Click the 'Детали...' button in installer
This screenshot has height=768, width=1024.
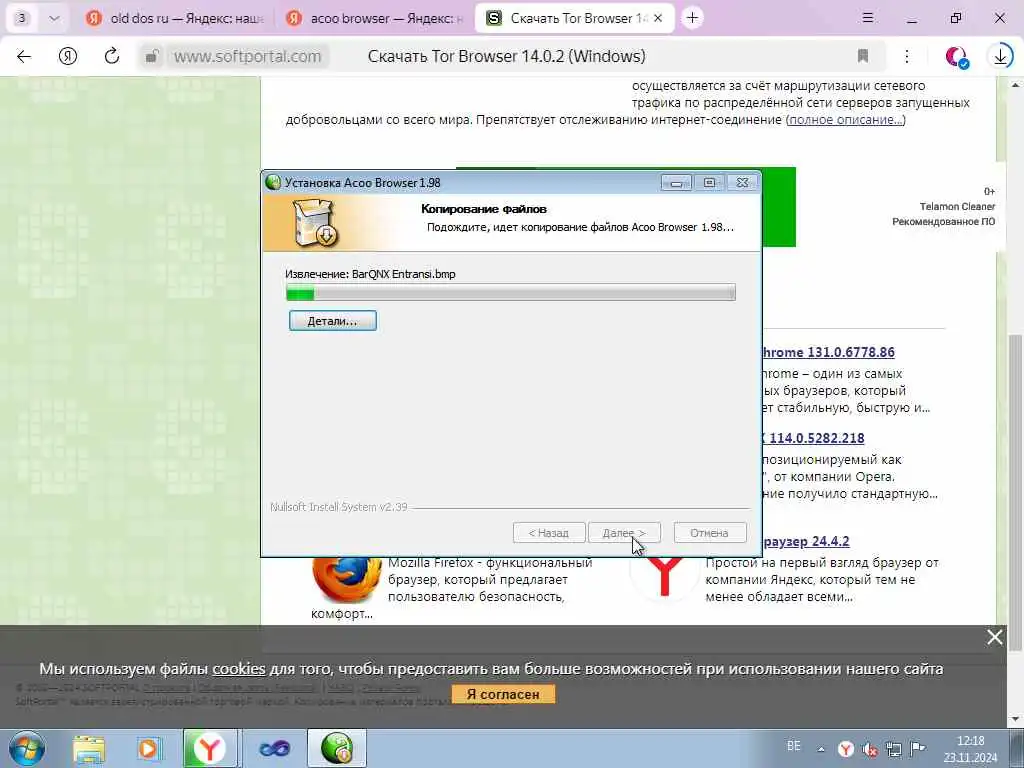click(x=332, y=321)
